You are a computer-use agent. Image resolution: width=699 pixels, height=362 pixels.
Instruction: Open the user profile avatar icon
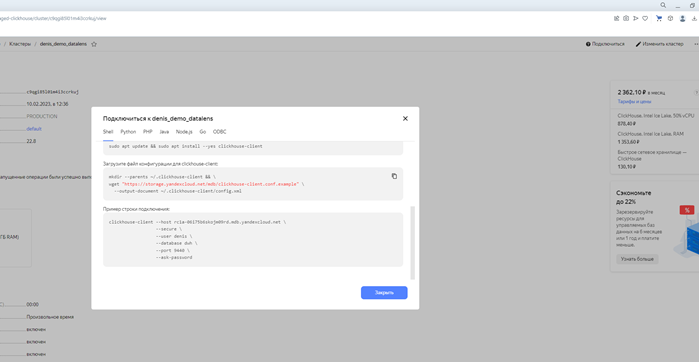pyautogui.click(x=683, y=18)
